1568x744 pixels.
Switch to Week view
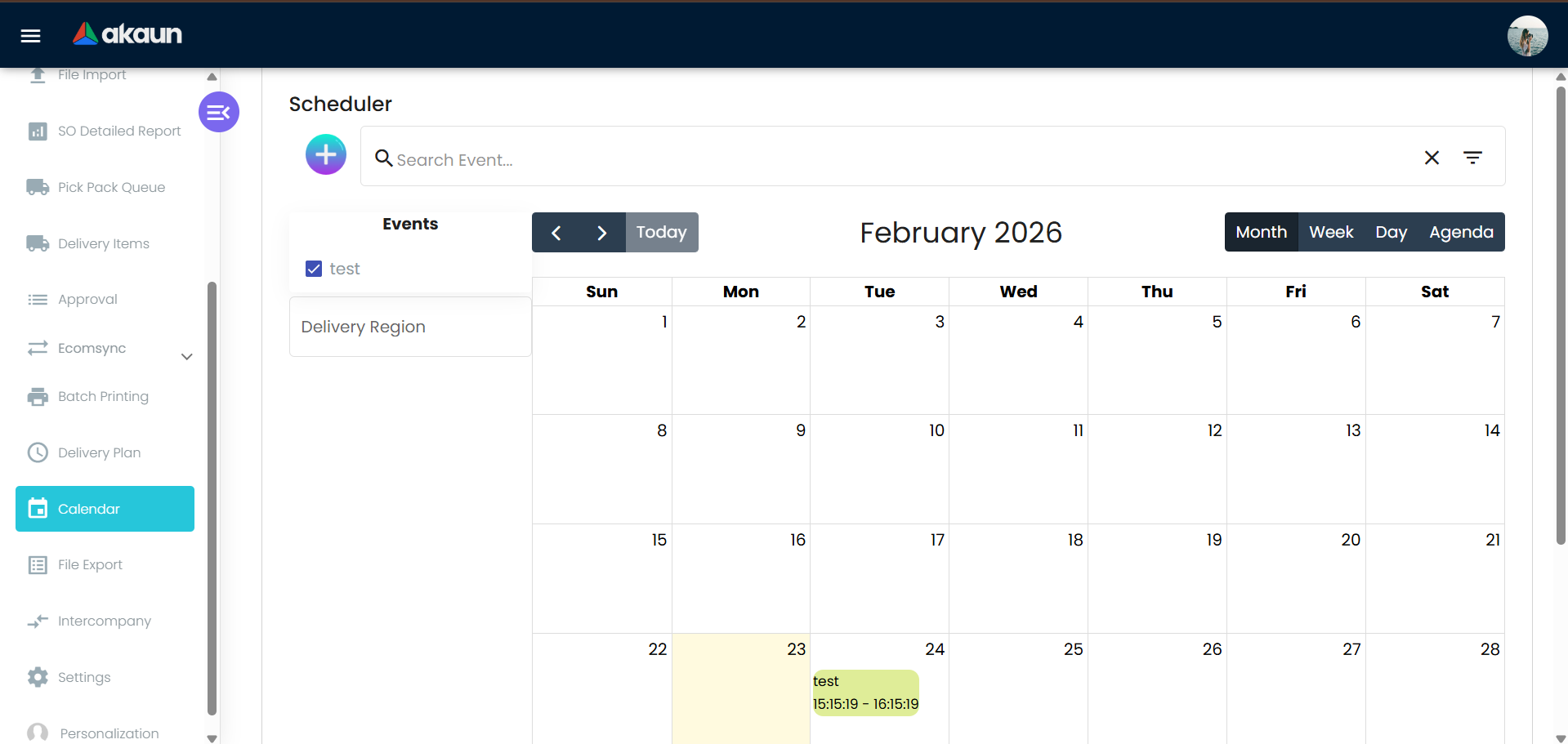tap(1330, 232)
